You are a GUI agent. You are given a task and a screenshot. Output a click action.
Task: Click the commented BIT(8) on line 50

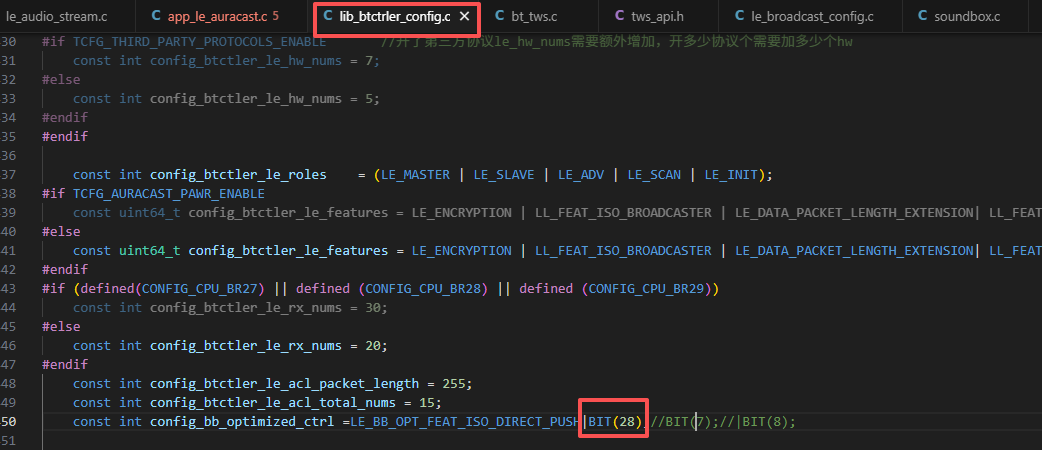[765, 421]
